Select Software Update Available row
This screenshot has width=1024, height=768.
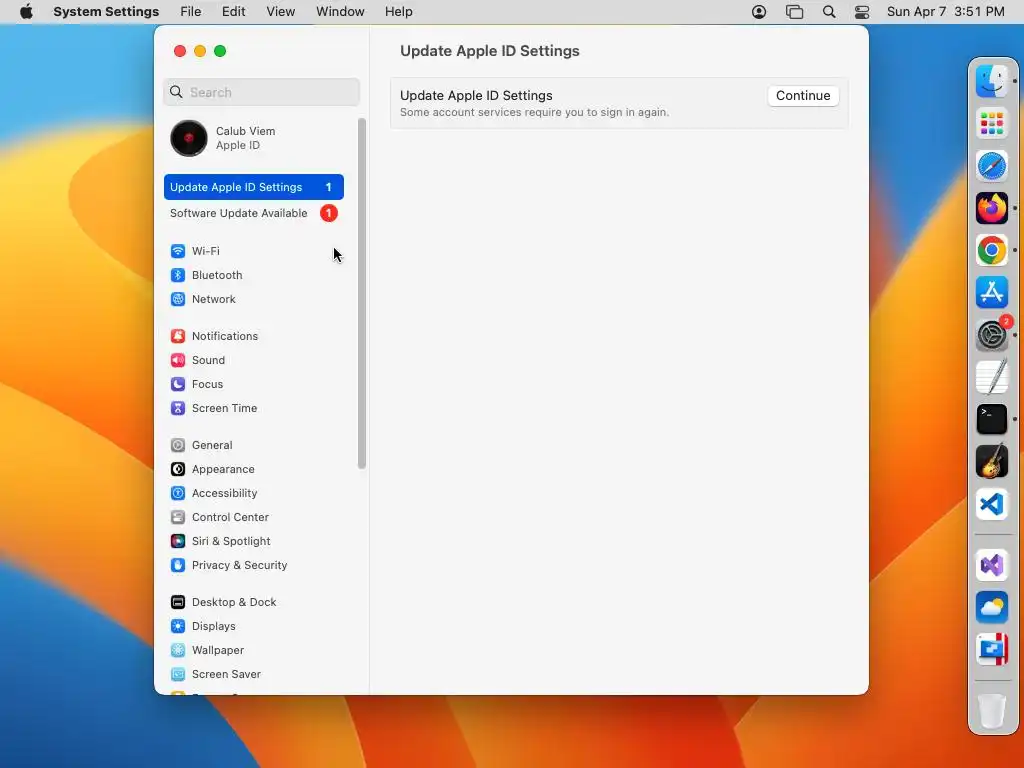tap(253, 213)
